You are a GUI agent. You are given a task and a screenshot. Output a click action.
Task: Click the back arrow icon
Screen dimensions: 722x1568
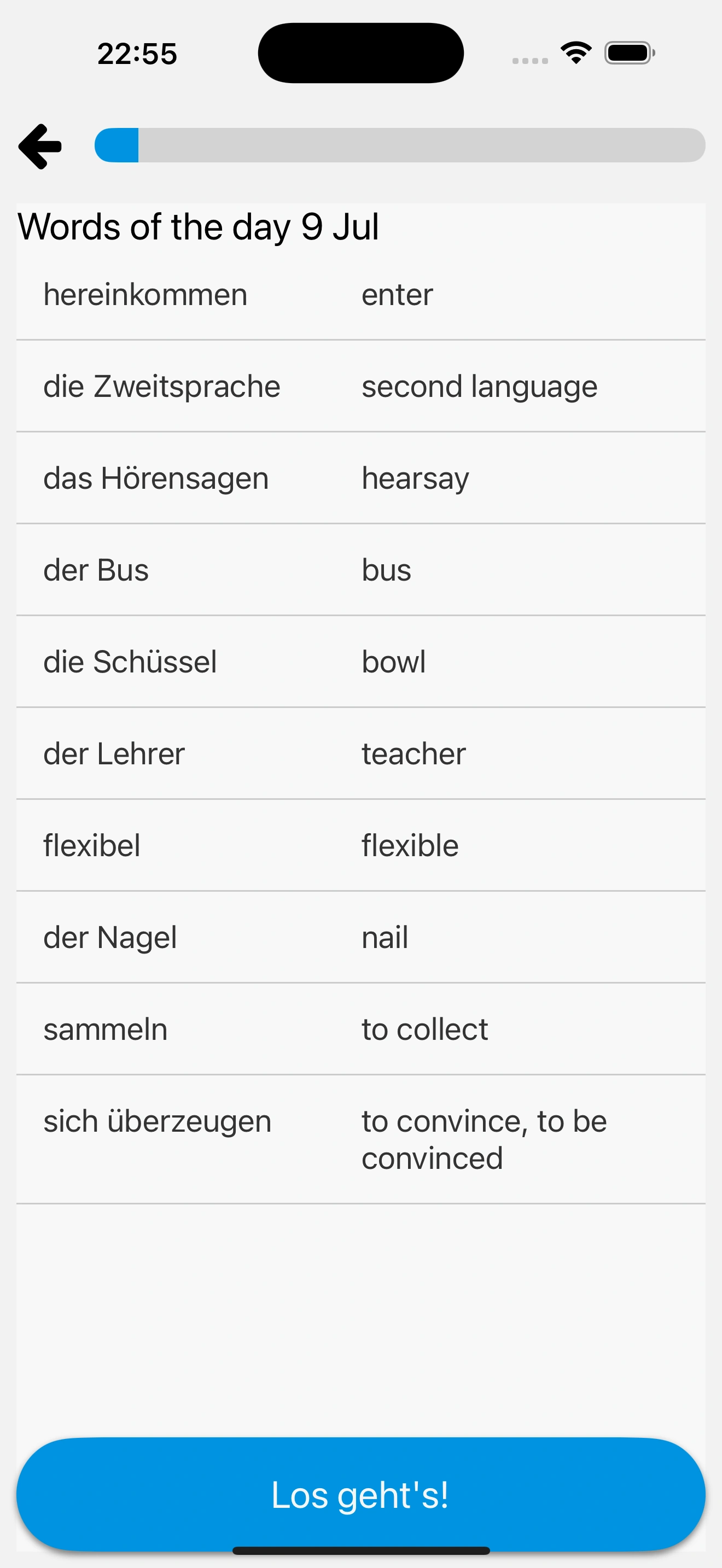(x=39, y=145)
